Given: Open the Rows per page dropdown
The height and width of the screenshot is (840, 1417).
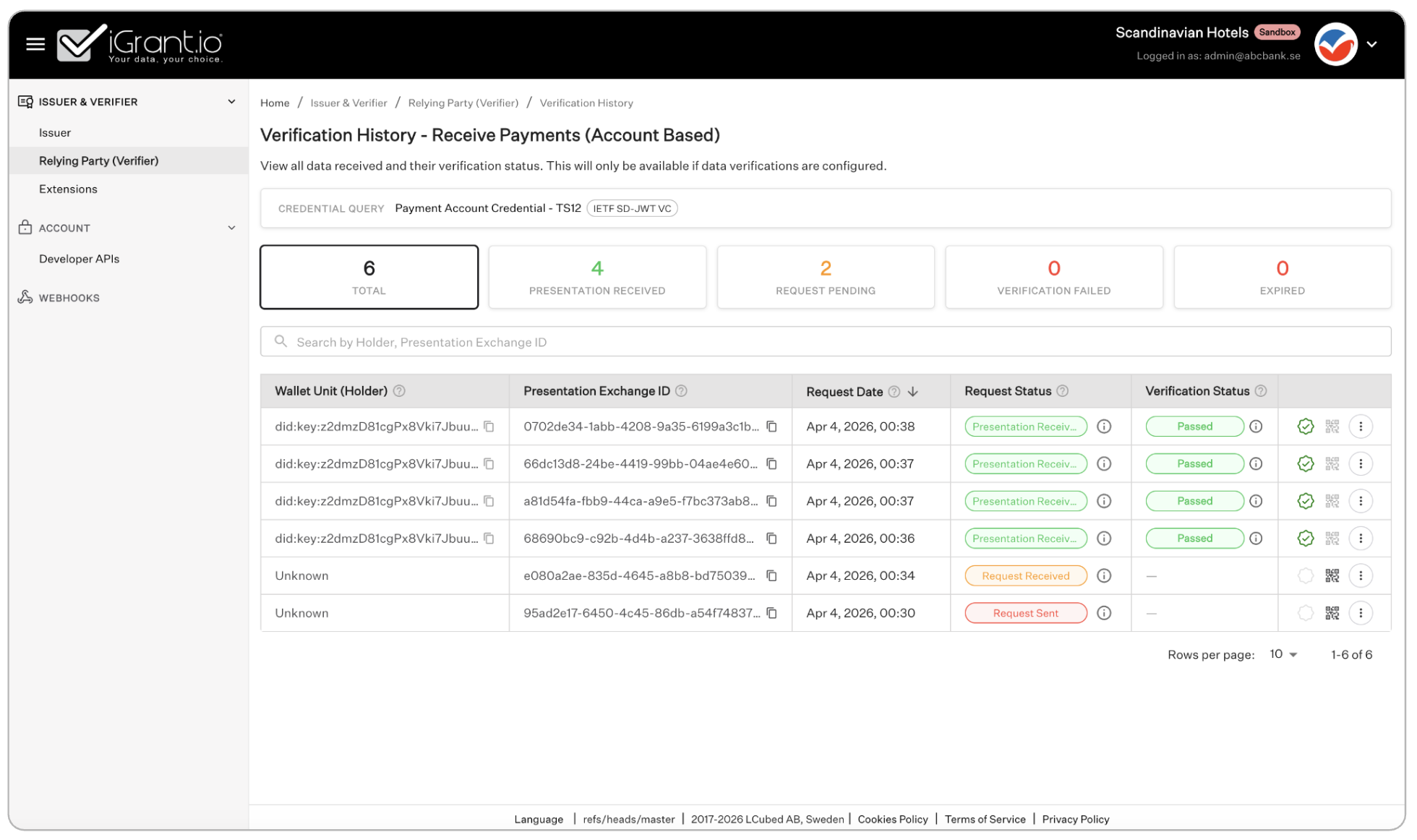Looking at the screenshot, I should [1283, 654].
